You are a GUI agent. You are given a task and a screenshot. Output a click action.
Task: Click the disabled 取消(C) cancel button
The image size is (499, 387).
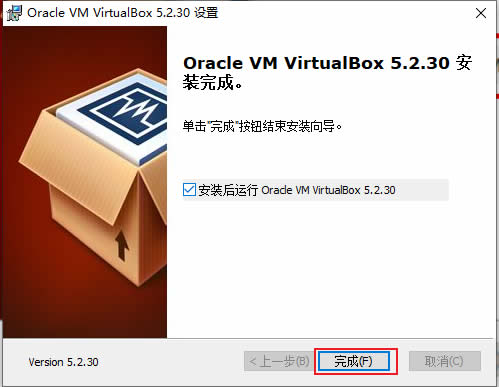(x=445, y=361)
